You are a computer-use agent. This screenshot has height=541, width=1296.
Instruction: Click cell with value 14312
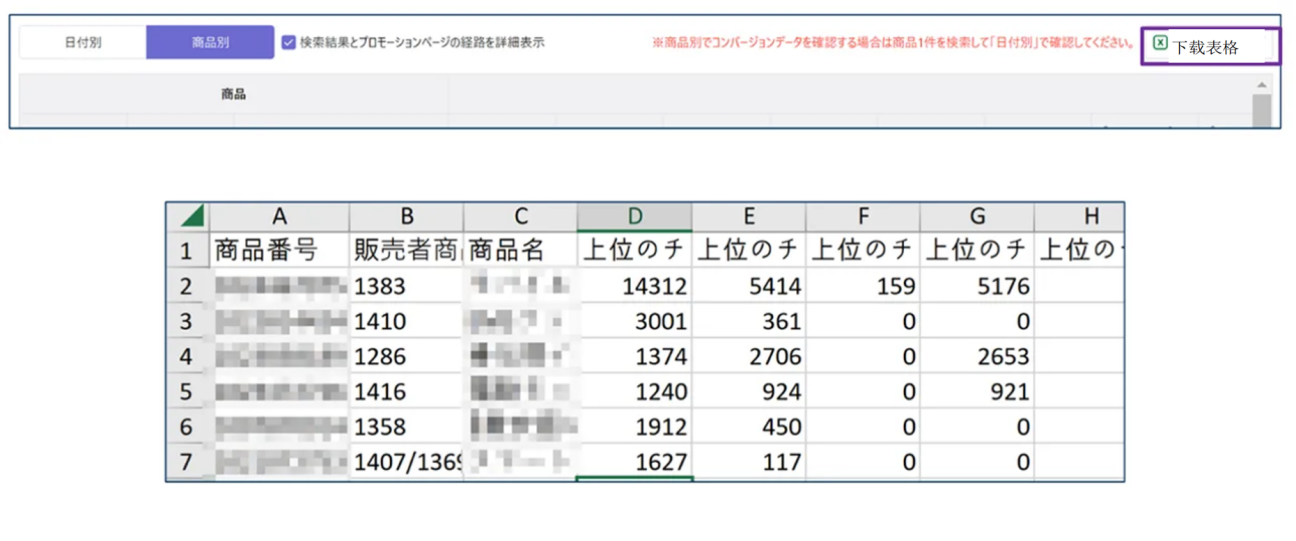(634, 286)
